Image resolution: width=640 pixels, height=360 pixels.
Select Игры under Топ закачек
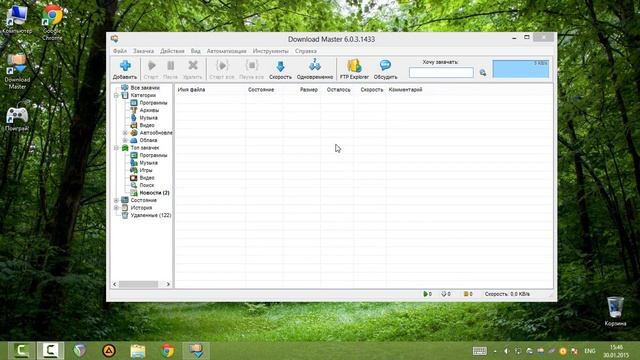coord(146,170)
